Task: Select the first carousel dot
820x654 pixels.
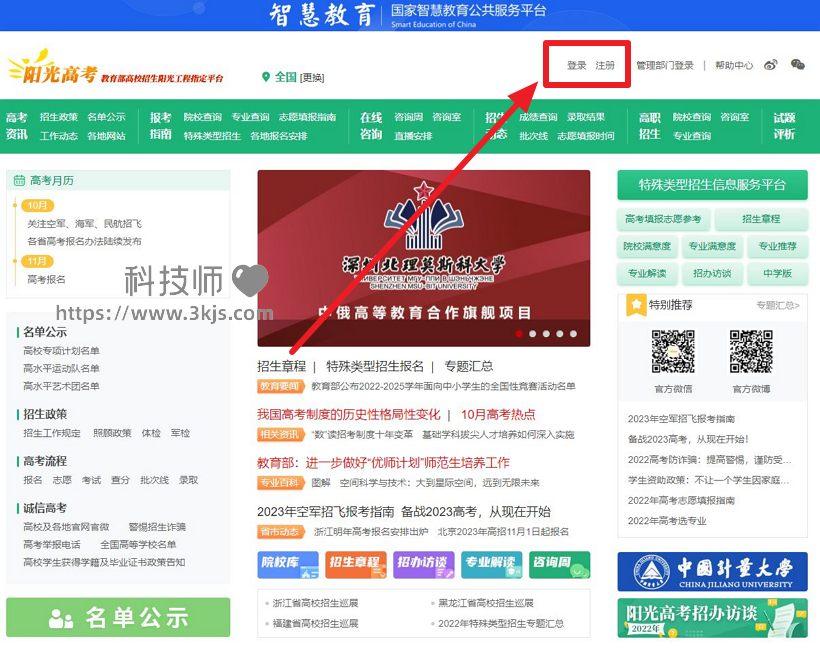Action: [x=519, y=334]
